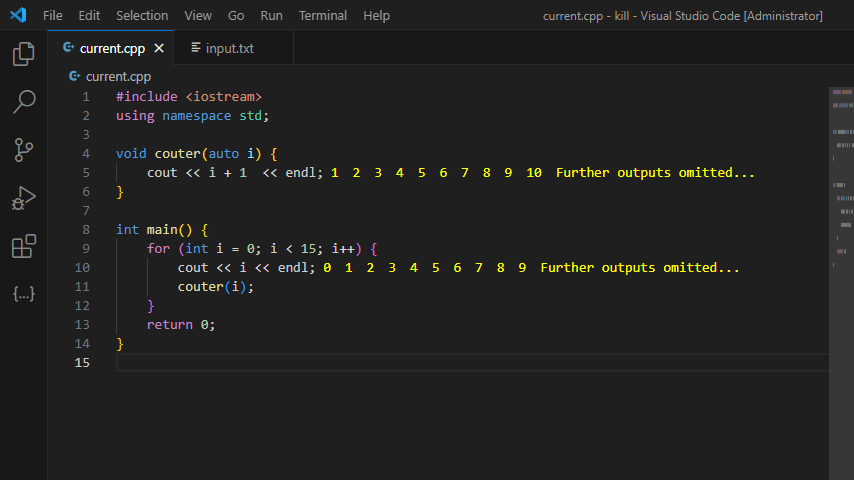Click the 'couter' function name on line 4

178,154
